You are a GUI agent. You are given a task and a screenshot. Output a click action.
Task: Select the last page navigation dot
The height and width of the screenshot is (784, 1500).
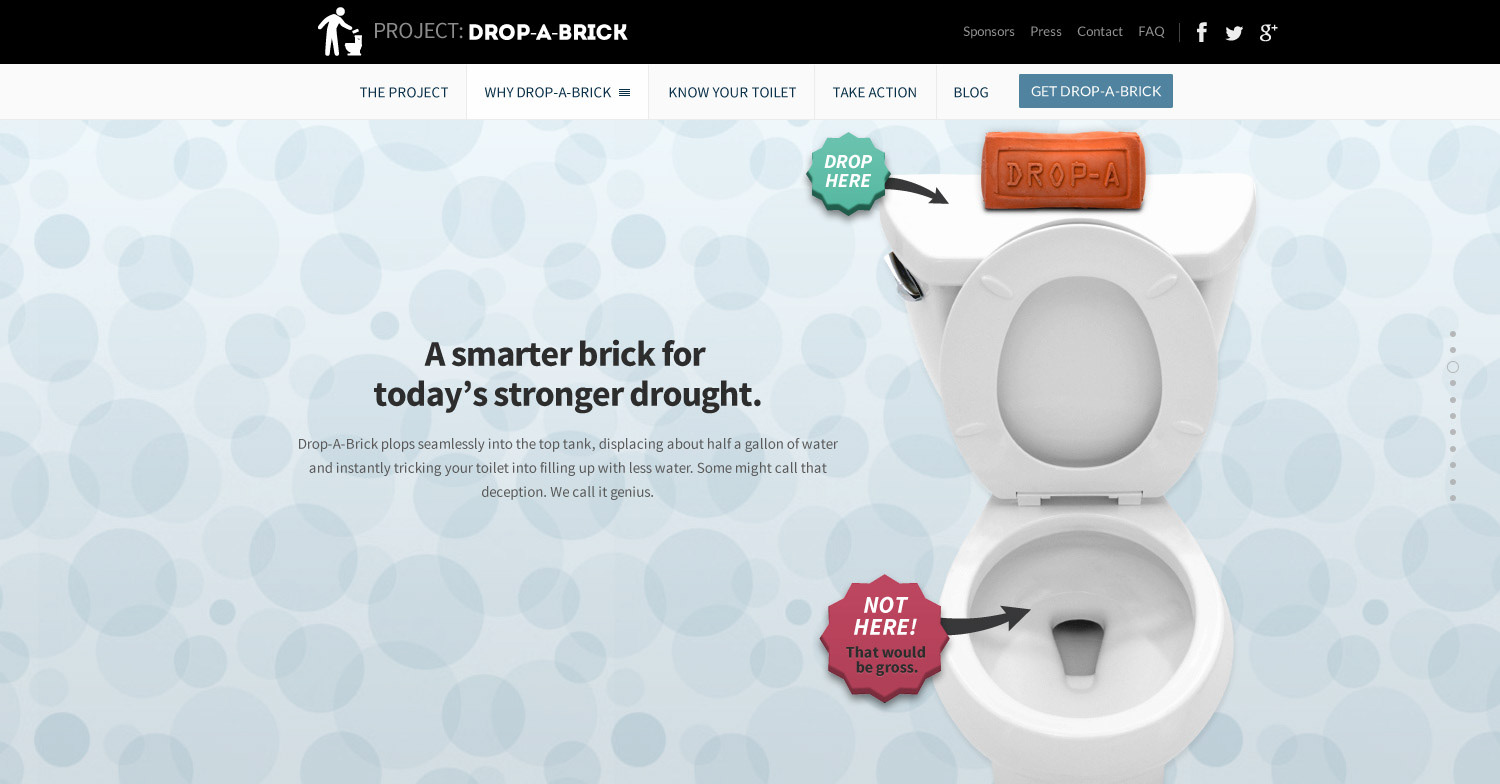(1453, 498)
